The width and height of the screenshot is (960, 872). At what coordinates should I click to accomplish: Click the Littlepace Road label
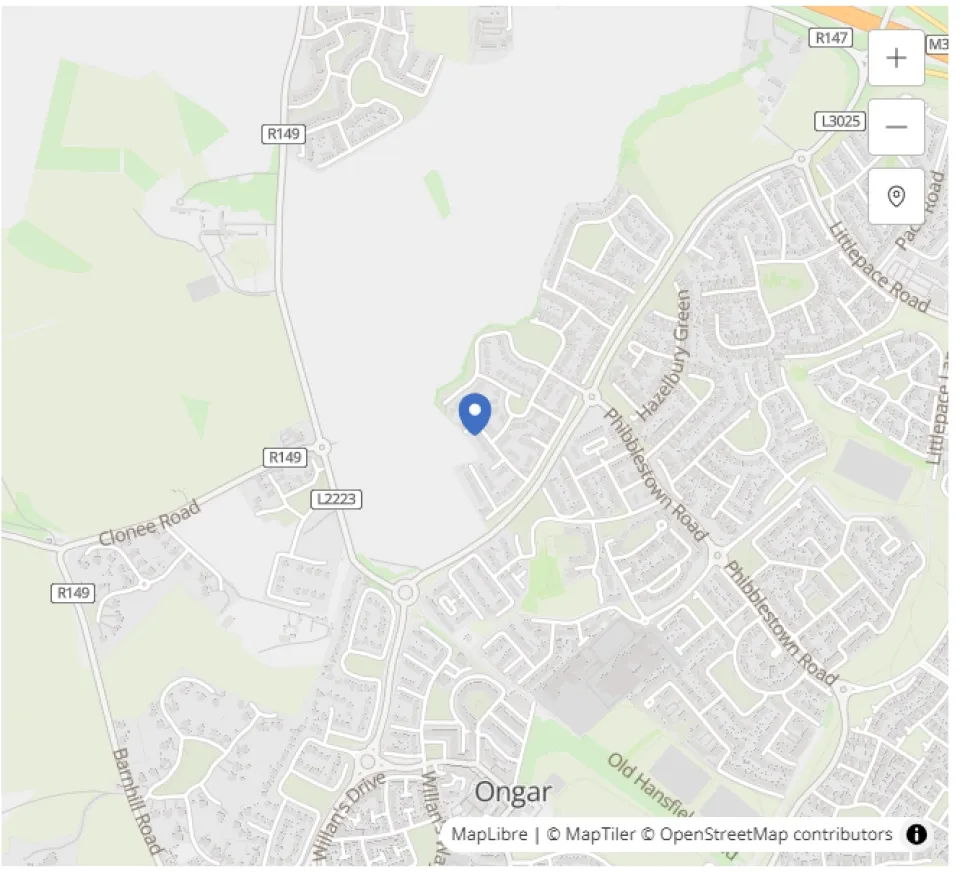(879, 268)
